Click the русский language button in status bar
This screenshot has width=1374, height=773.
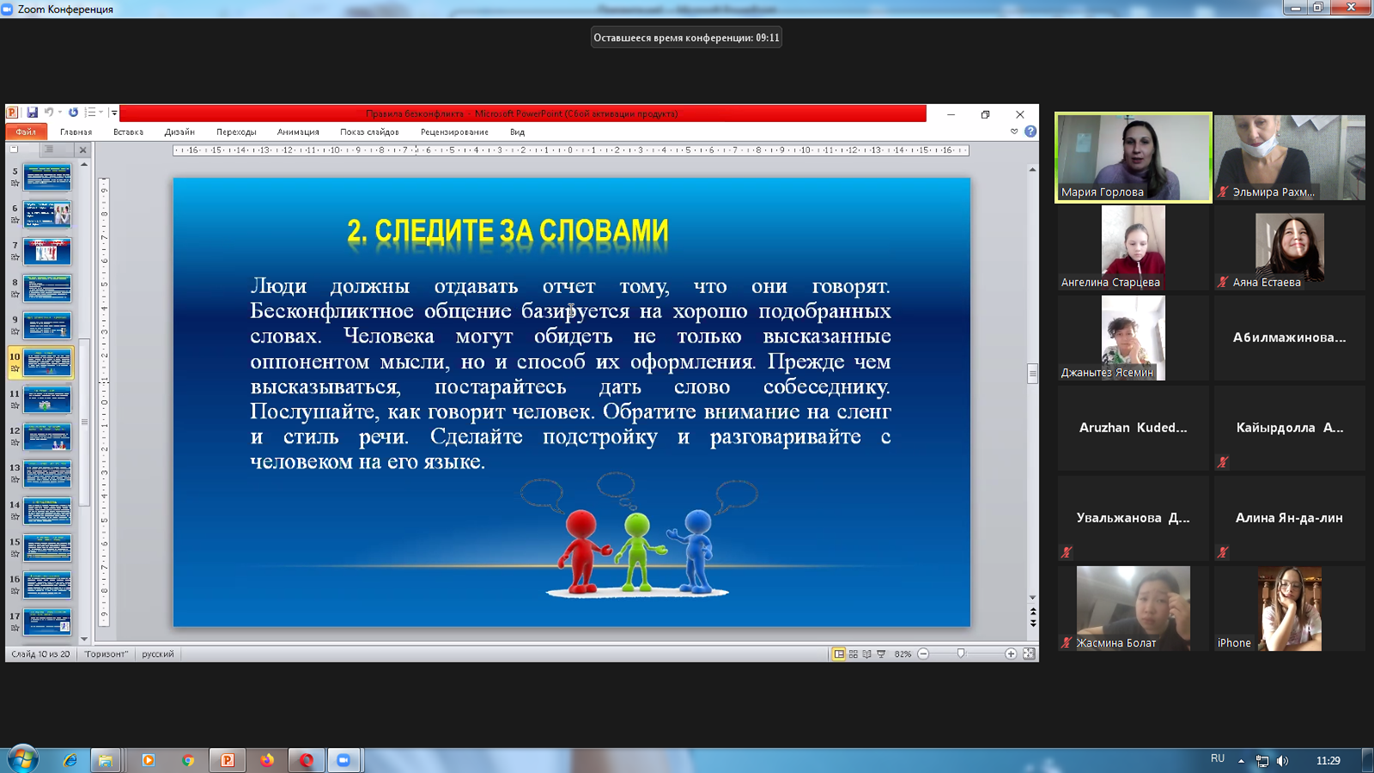(158, 654)
